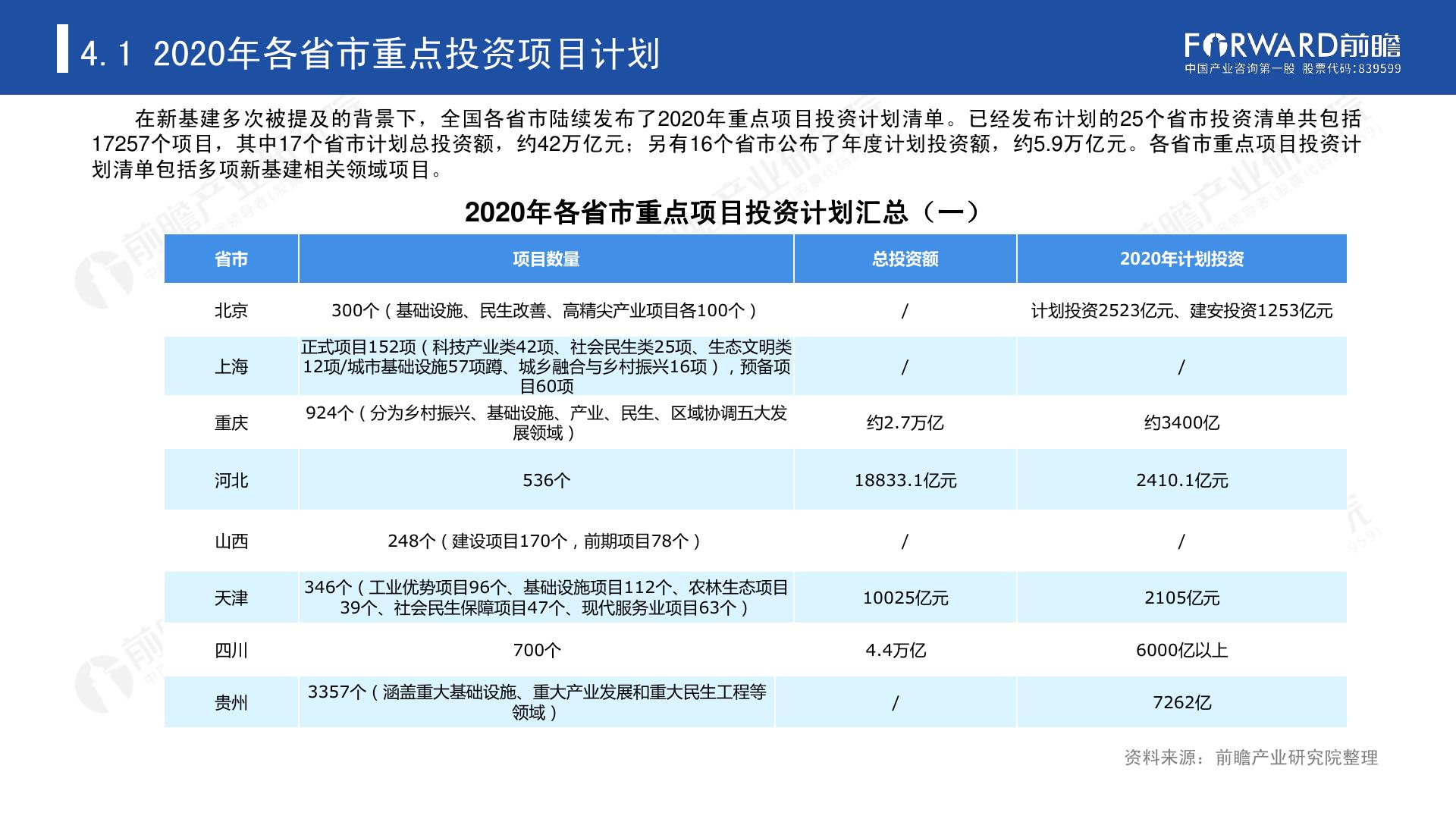Select the '河北' row label
The width and height of the screenshot is (1456, 819).
click(x=231, y=481)
